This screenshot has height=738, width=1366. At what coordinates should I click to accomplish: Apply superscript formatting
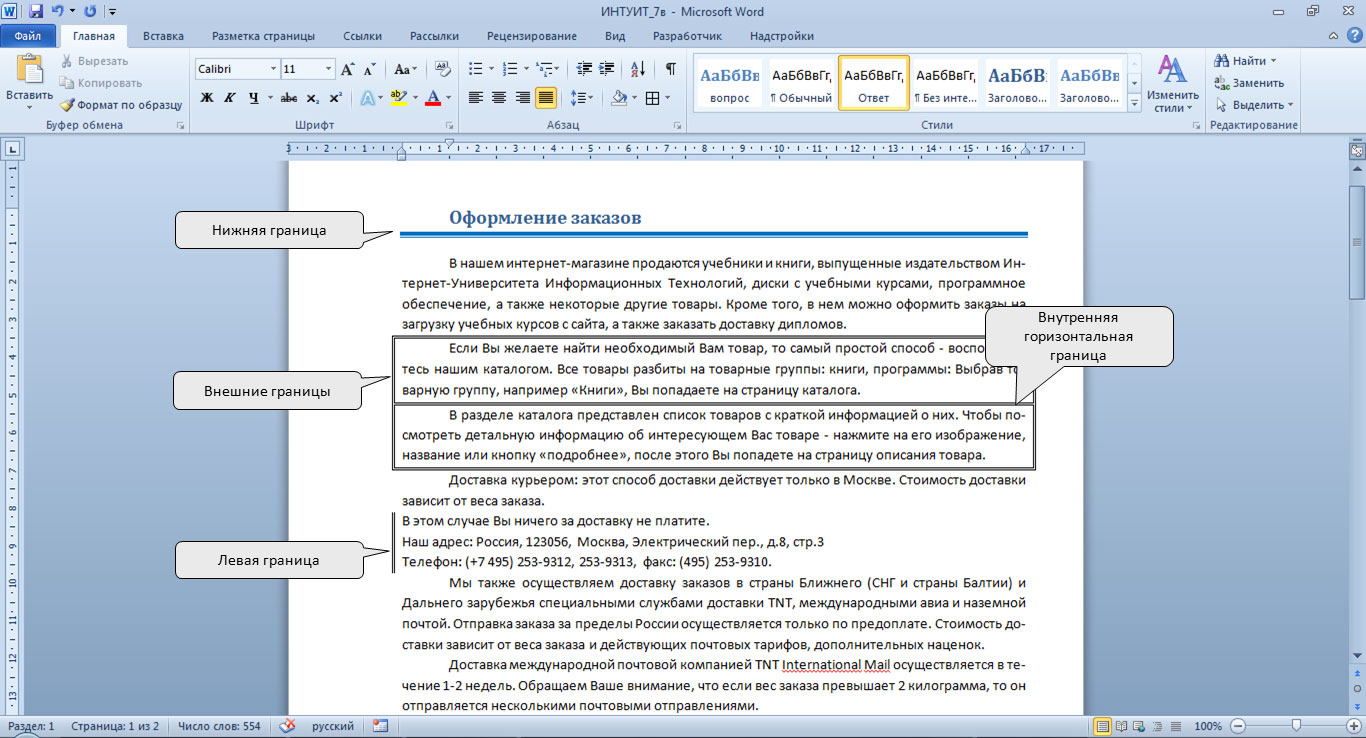click(335, 98)
